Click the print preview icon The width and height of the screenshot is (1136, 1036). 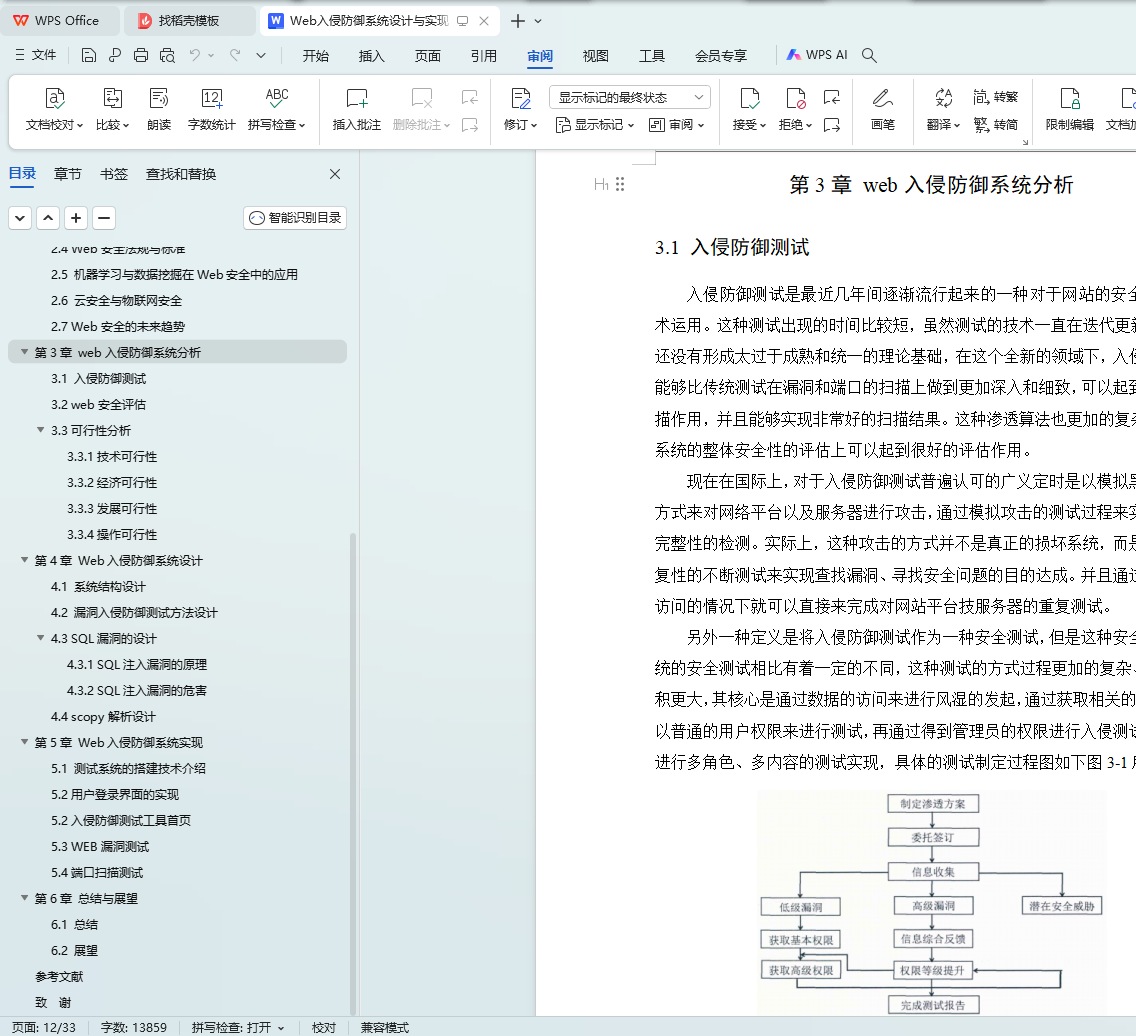(167, 55)
